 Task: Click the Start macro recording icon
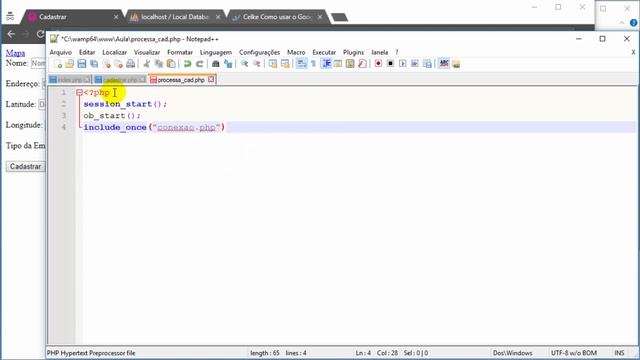tap(378, 64)
